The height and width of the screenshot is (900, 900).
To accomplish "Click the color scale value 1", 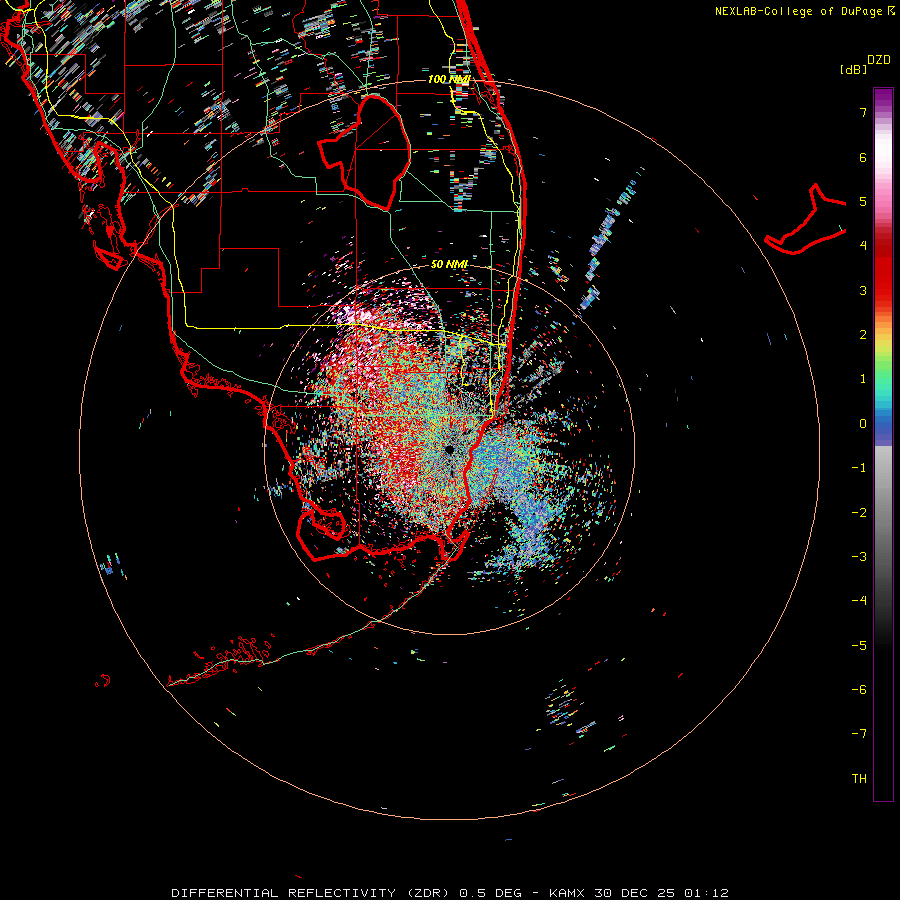I will coord(863,379).
